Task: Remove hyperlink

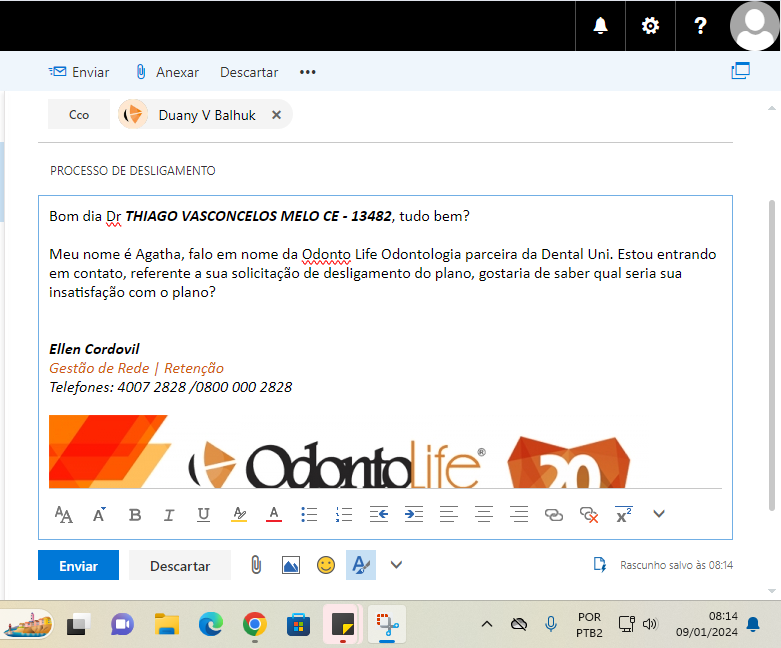Action: click(589, 515)
